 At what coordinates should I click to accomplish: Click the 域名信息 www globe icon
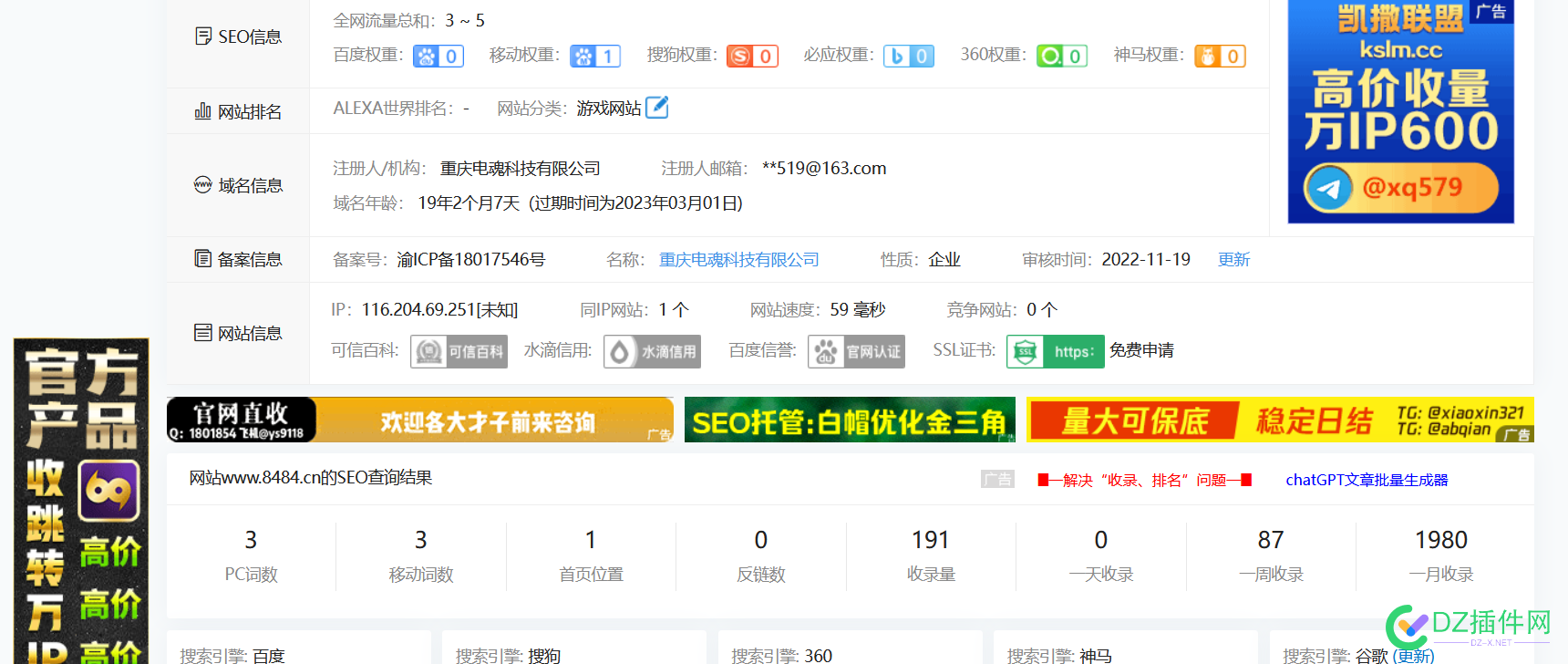[202, 185]
